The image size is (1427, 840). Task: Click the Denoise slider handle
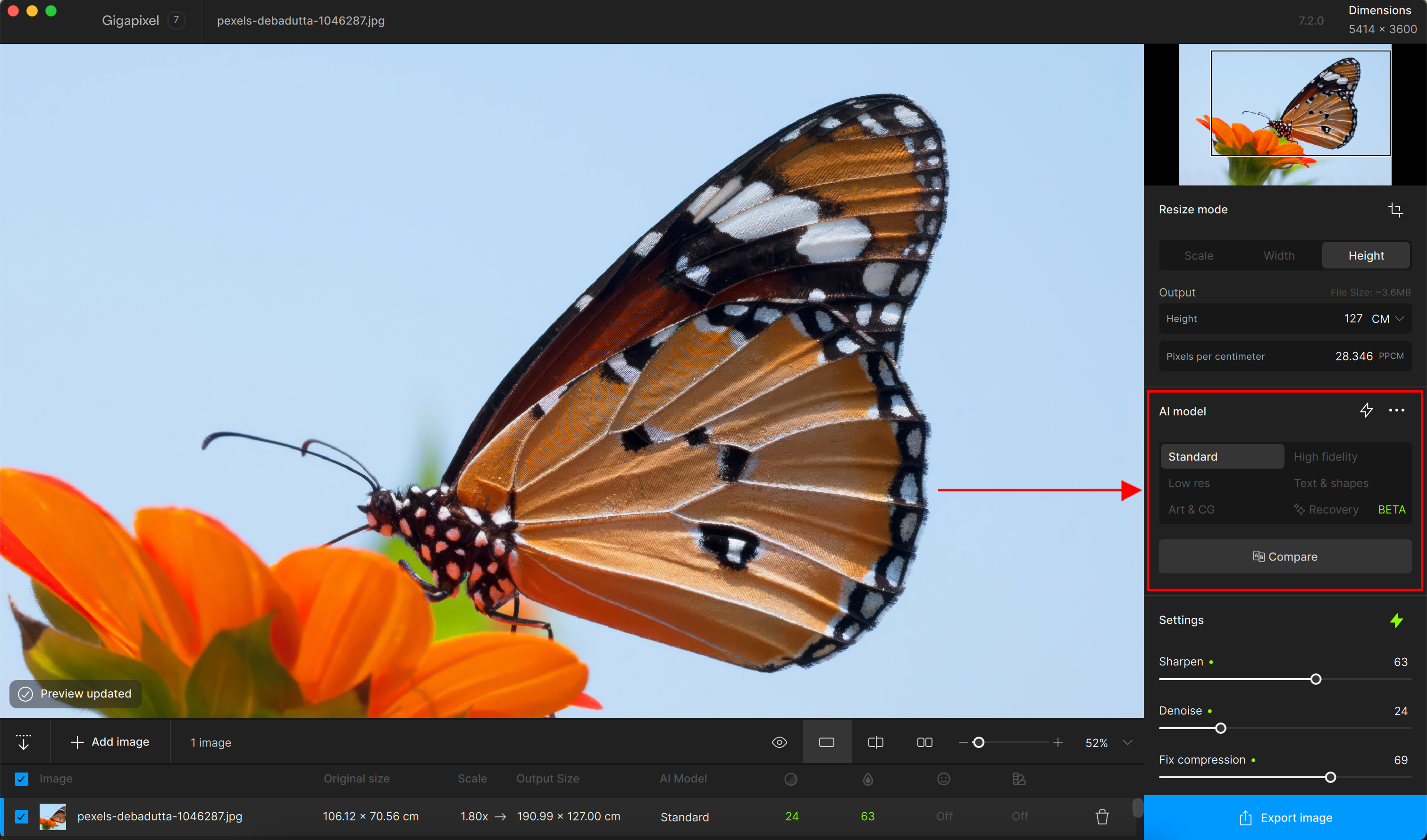click(x=1220, y=729)
